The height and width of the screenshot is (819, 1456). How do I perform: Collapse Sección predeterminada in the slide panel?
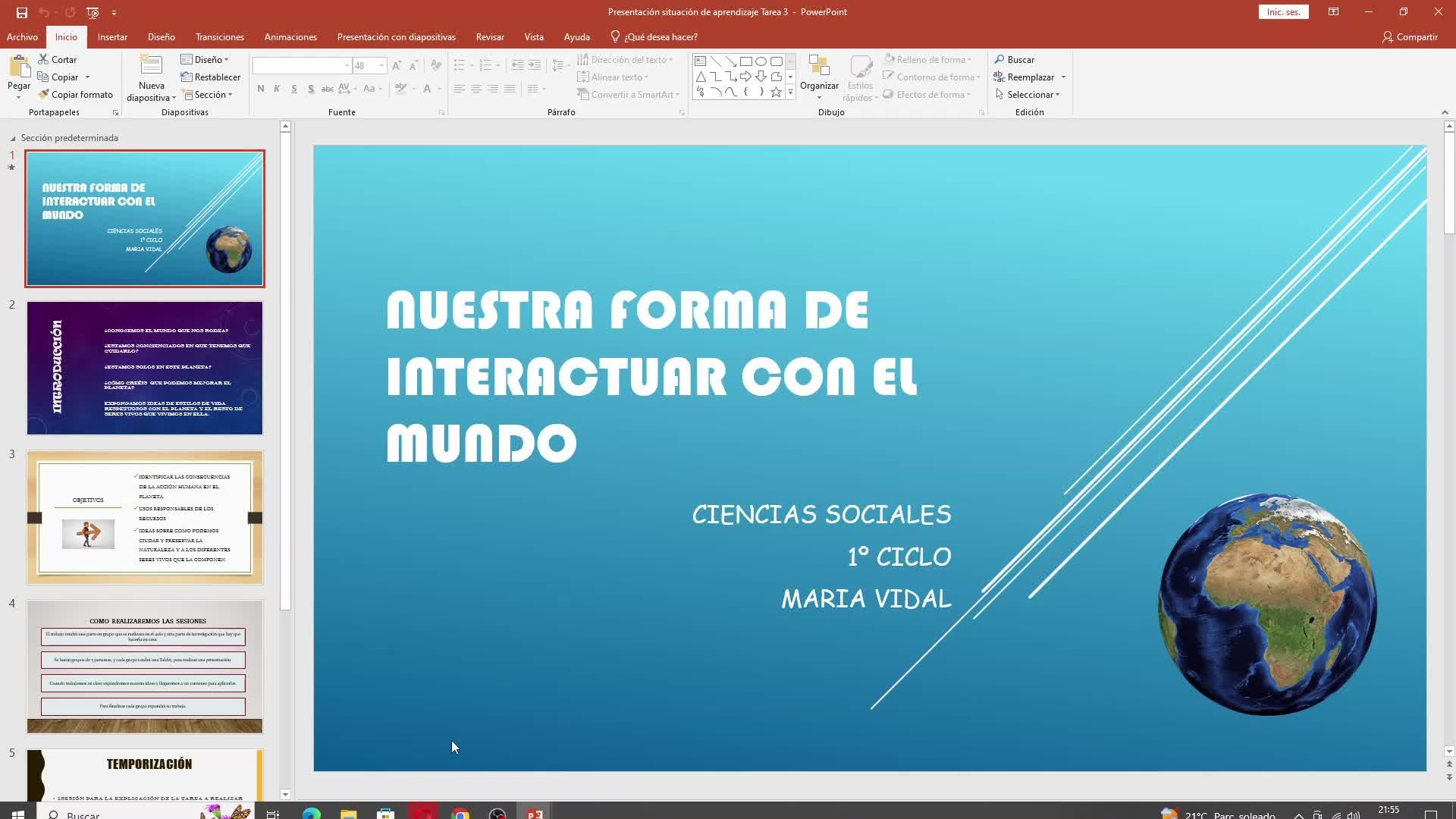click(x=13, y=138)
